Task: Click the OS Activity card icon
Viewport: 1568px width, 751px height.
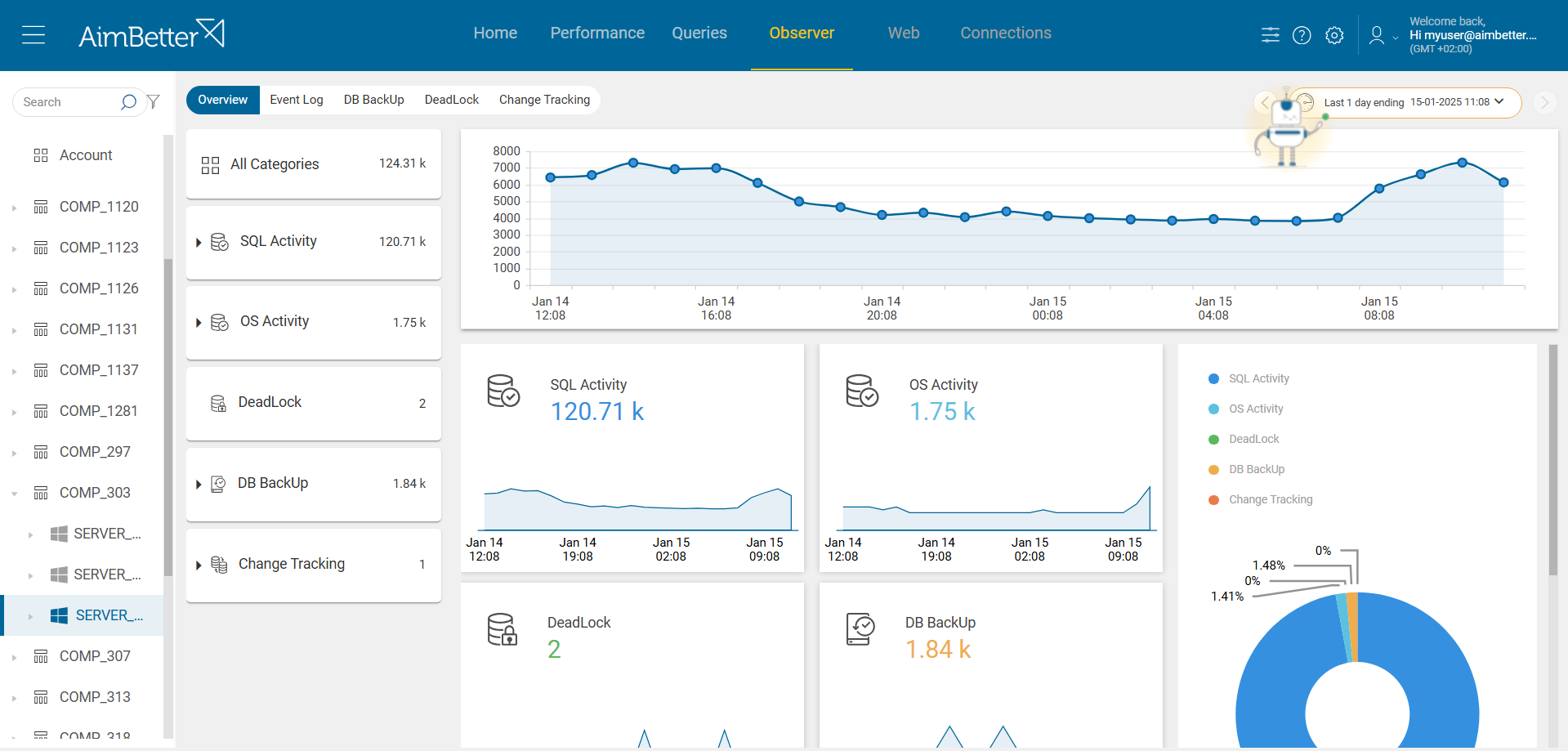Action: [862, 391]
